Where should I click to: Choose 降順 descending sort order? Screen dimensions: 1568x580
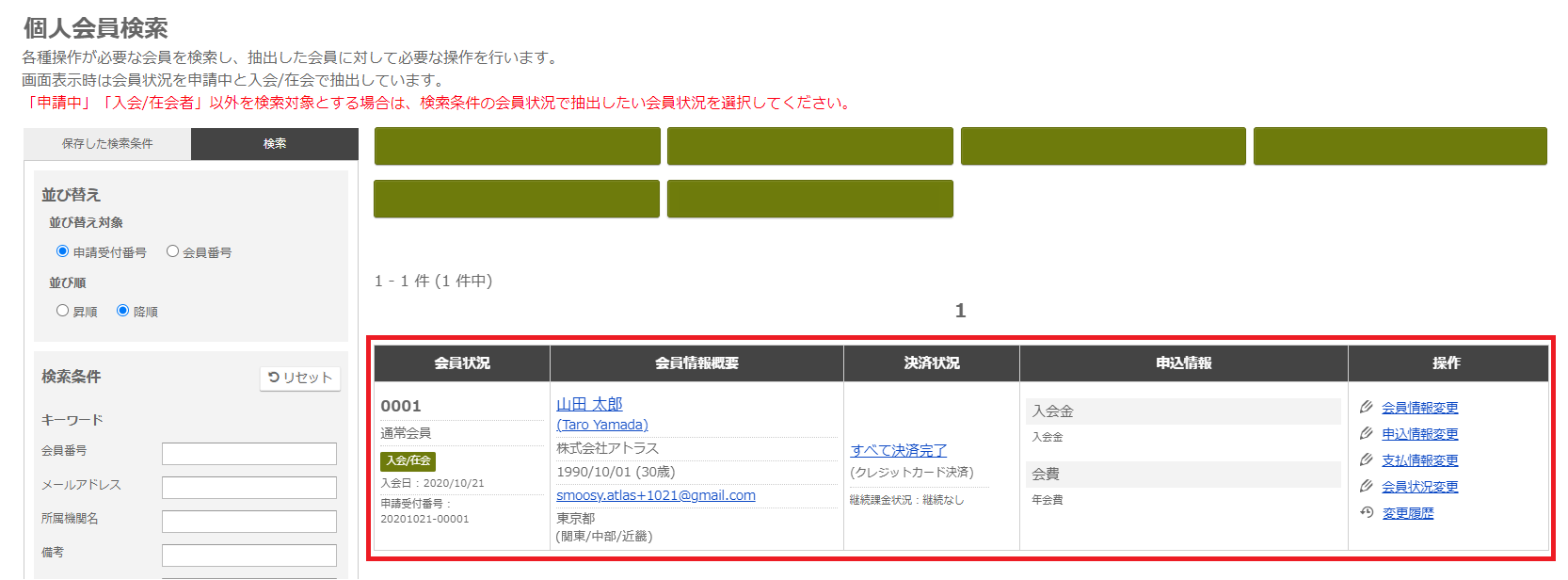tap(123, 311)
